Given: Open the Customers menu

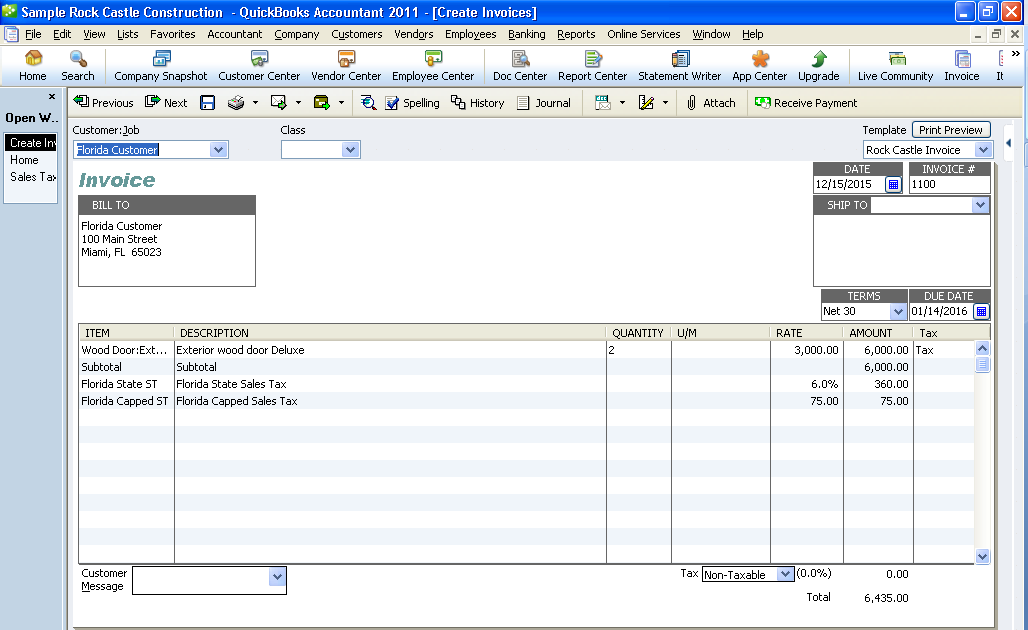Looking at the screenshot, I should [357, 34].
